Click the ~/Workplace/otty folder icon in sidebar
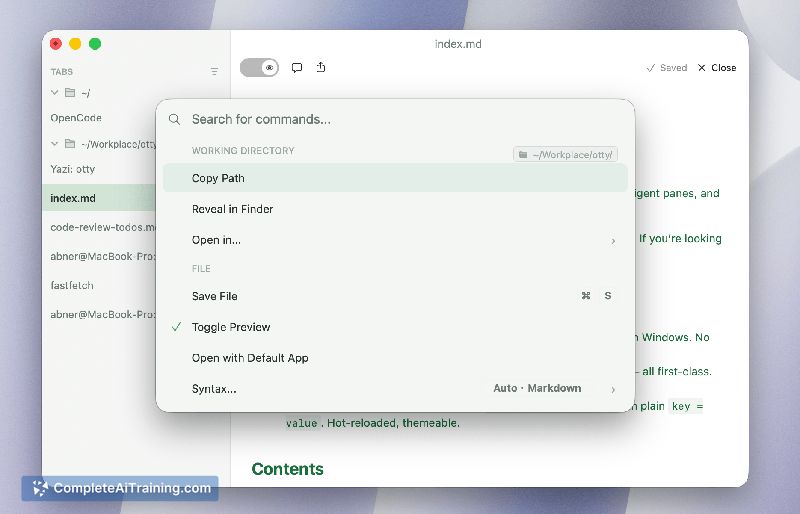Screen dimensions: 800x514 pyautogui.click(x=70, y=144)
